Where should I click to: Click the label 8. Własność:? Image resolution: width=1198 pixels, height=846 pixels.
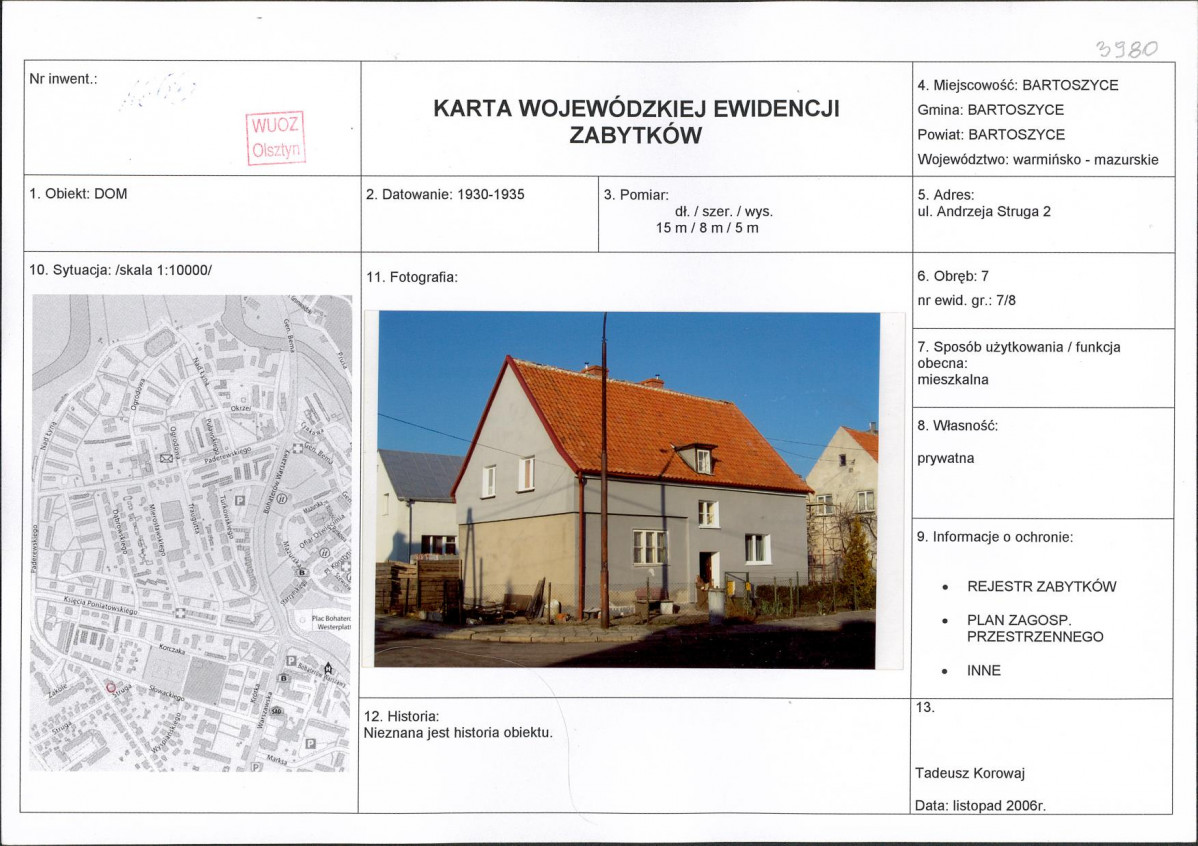(x=957, y=426)
